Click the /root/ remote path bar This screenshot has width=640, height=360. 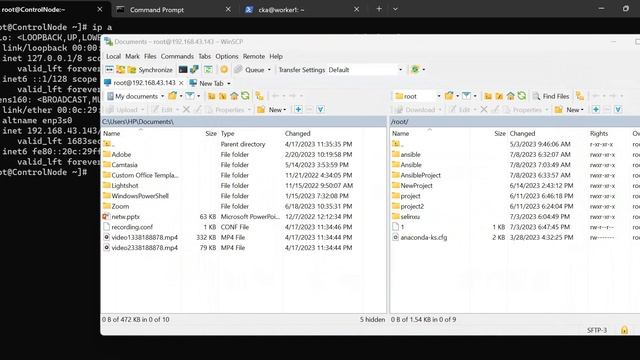515,122
